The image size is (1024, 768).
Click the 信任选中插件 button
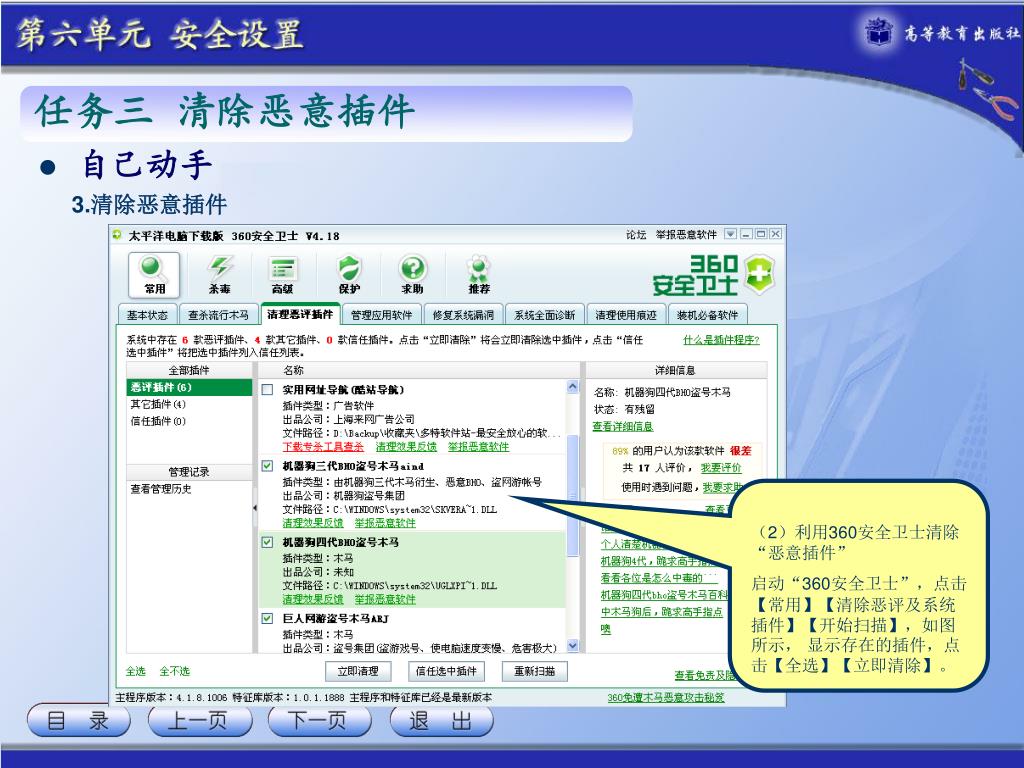[x=446, y=671]
